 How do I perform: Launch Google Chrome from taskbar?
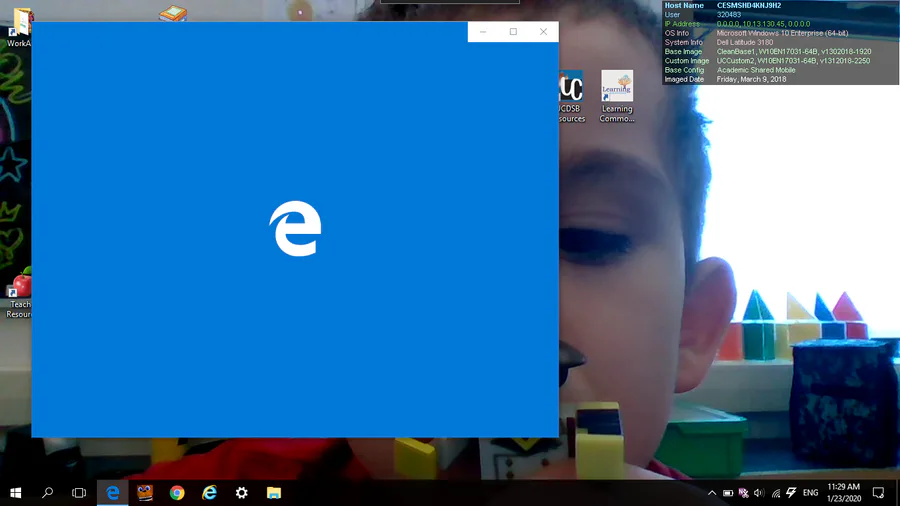(177, 493)
